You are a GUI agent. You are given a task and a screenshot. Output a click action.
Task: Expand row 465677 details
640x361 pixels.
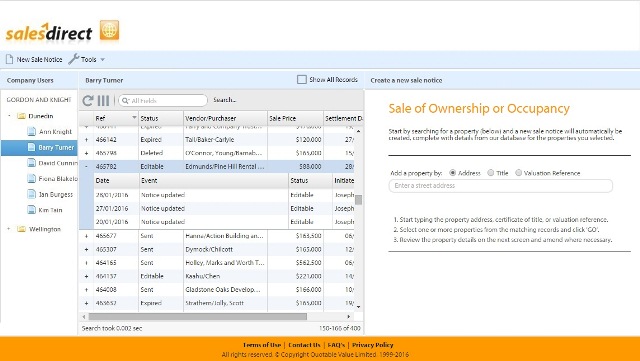coord(86,236)
